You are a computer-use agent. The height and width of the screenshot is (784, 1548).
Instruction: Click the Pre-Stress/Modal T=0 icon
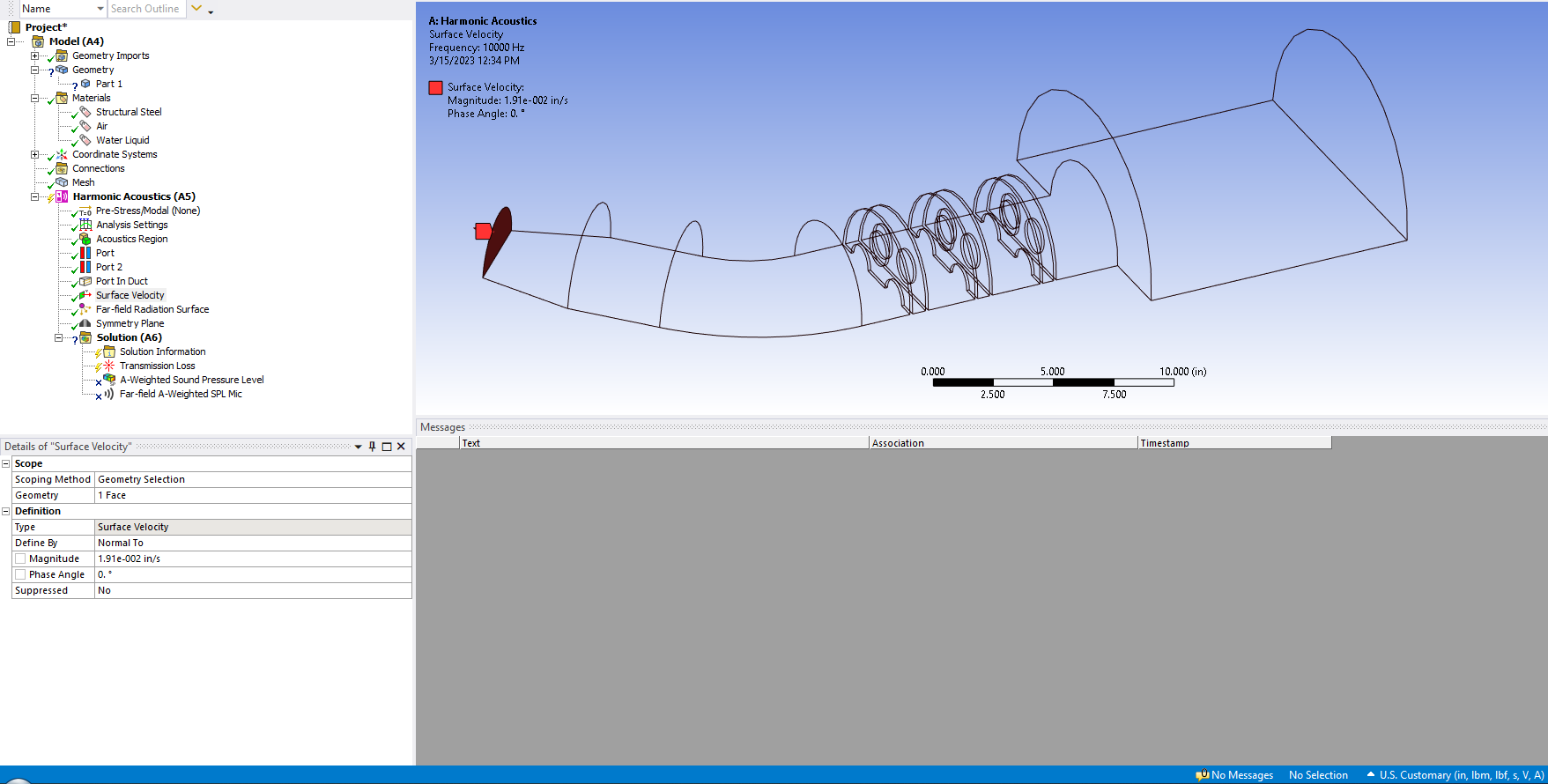[85, 211]
